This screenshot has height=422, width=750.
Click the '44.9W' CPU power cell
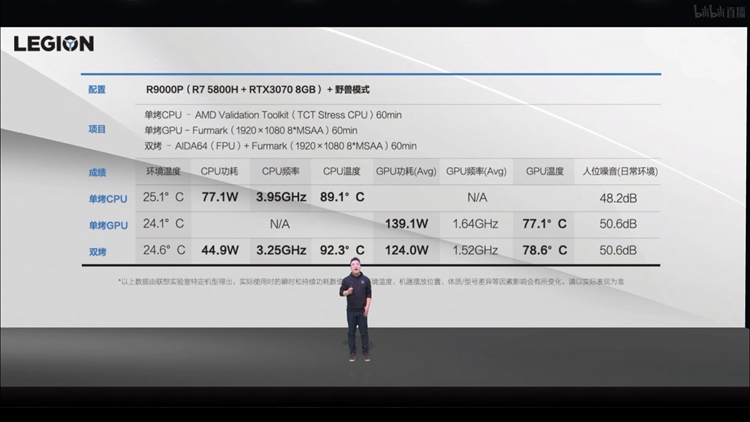[220, 250]
